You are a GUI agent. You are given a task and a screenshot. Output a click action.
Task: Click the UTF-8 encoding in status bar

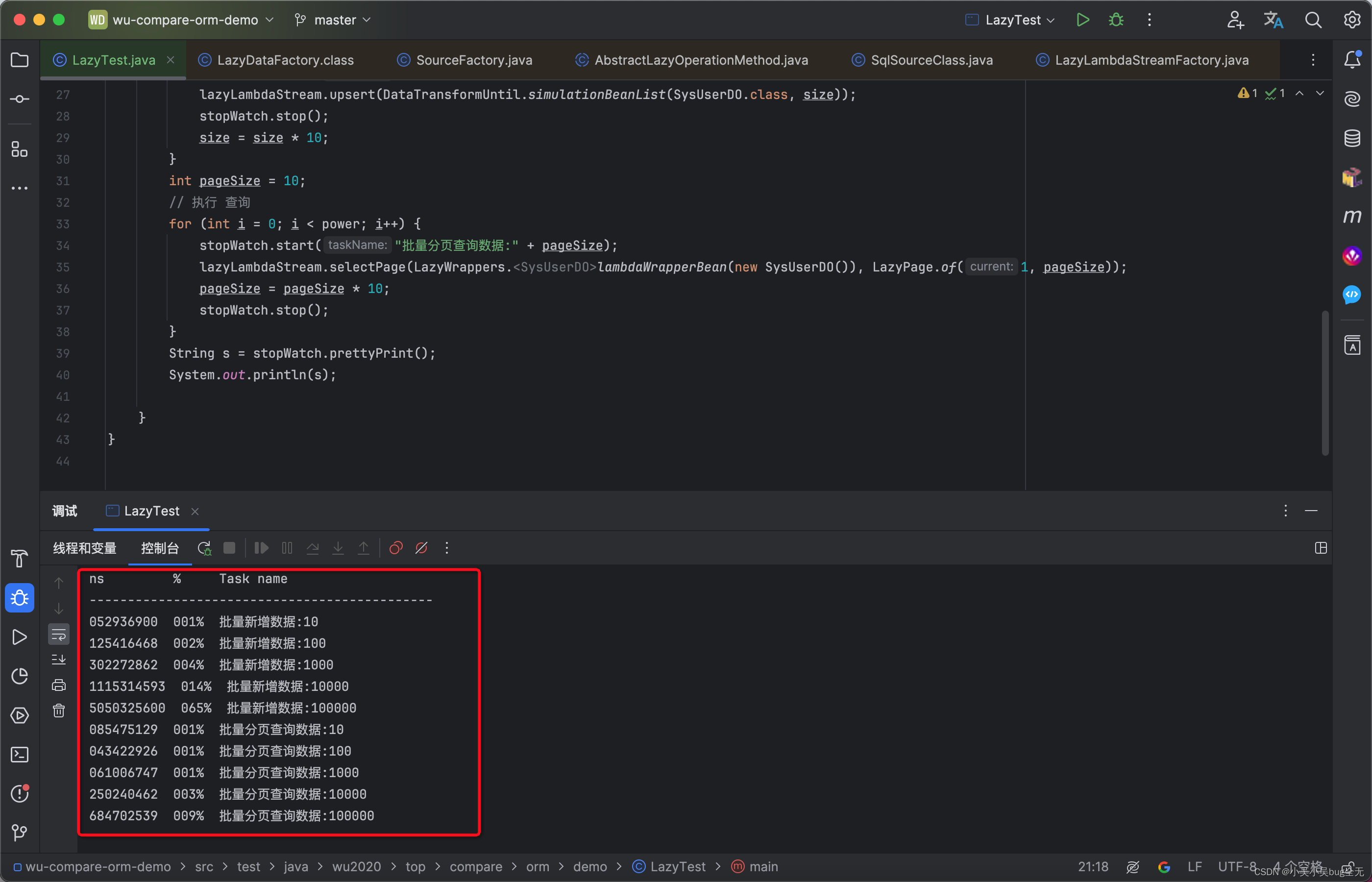[1237, 866]
